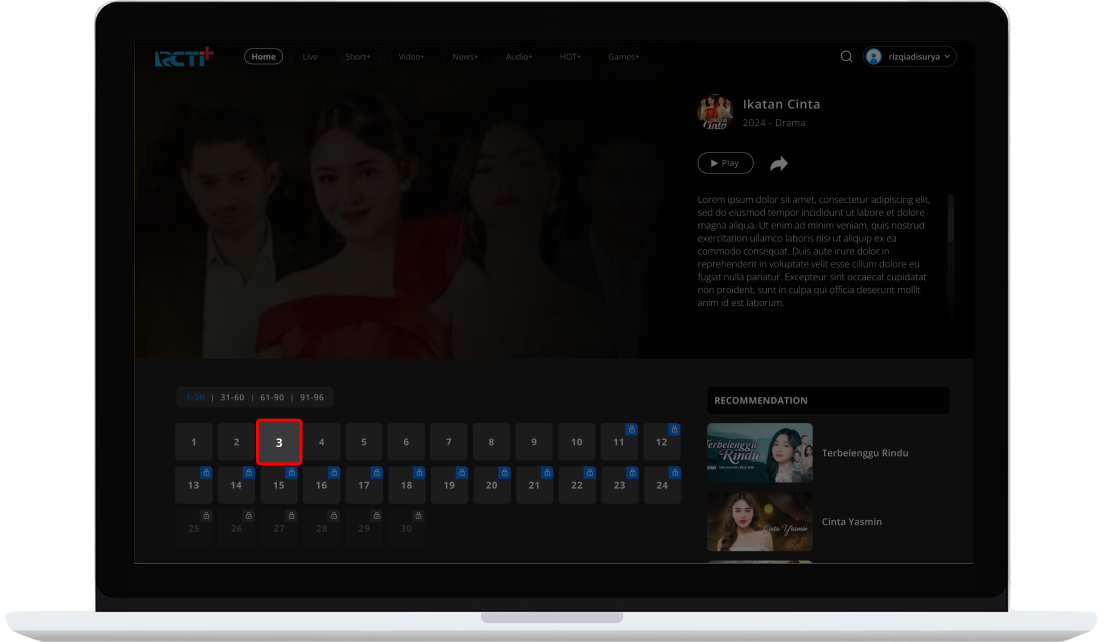Switch to episode range 91-96
Viewport: 1109px width, 642px height.
(311, 397)
